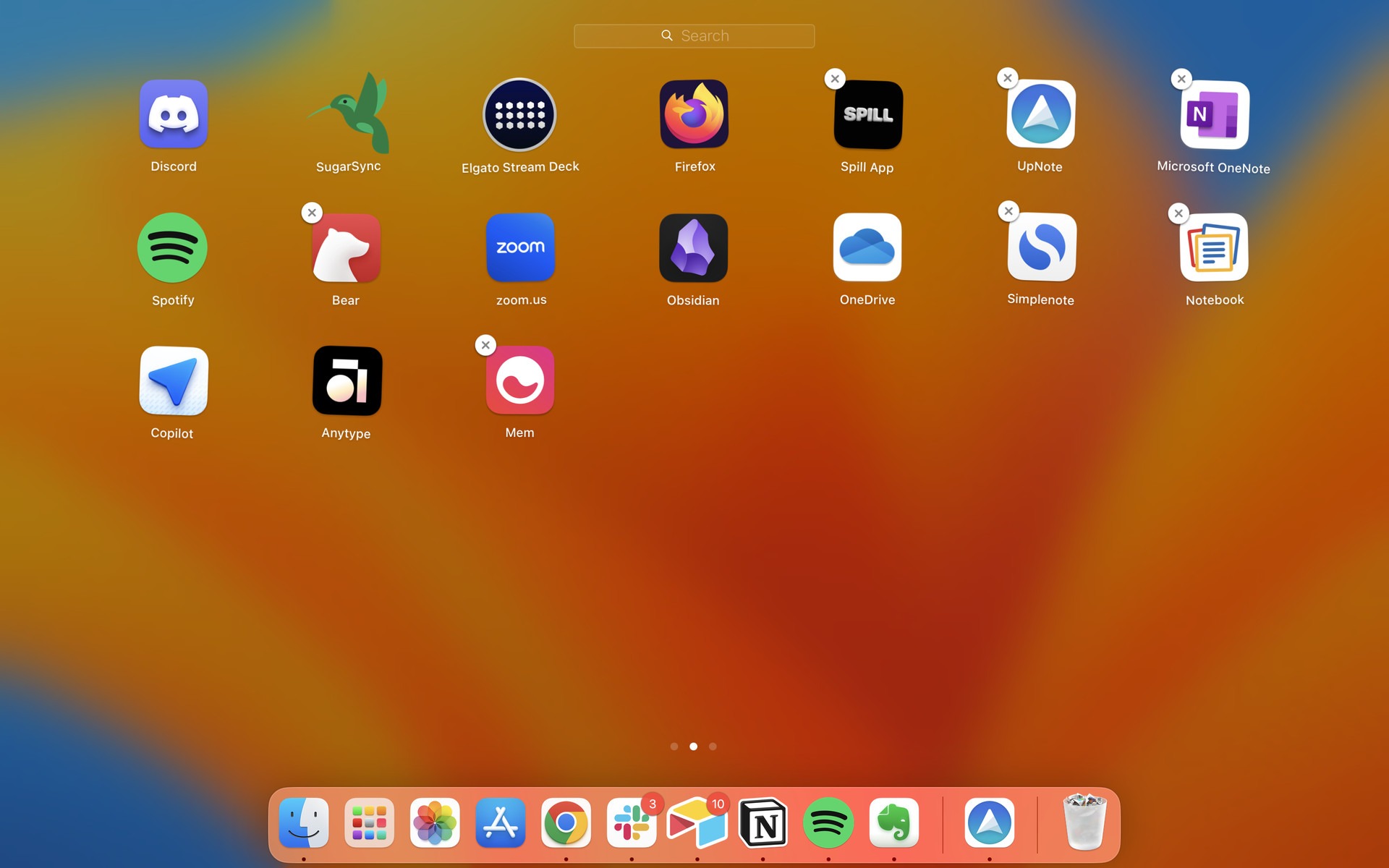Delete UpNote using its X badge
The height and width of the screenshot is (868, 1389).
click(x=1008, y=78)
